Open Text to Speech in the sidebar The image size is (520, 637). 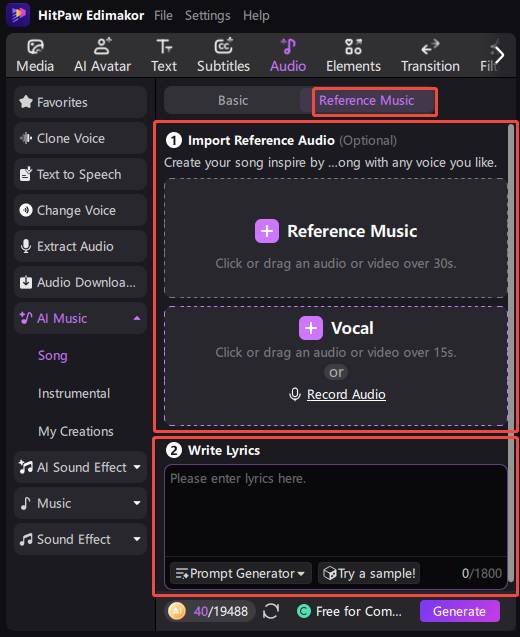pyautogui.click(x=80, y=174)
